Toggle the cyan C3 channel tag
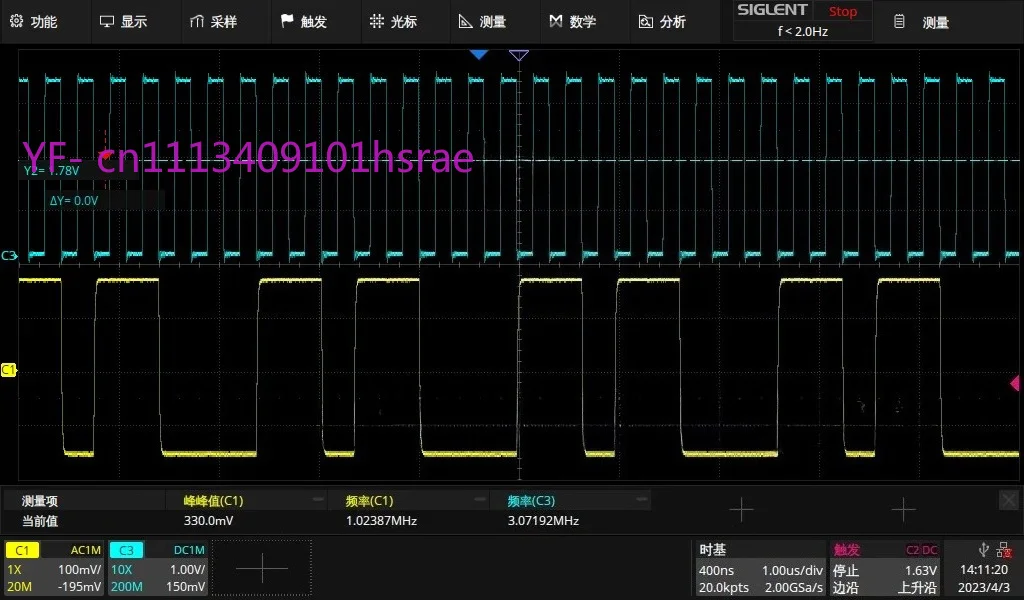 126,550
